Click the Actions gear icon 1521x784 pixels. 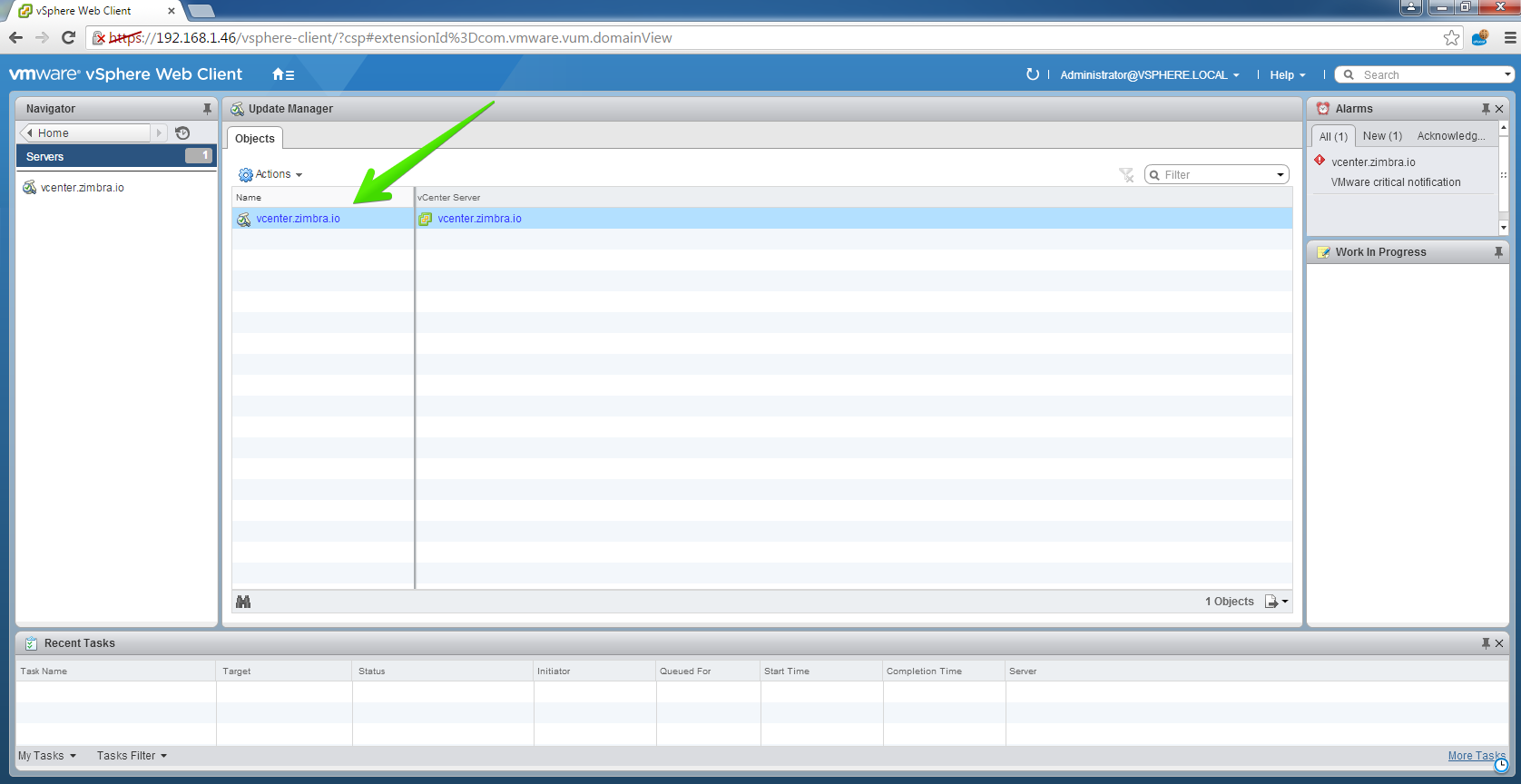(x=246, y=174)
